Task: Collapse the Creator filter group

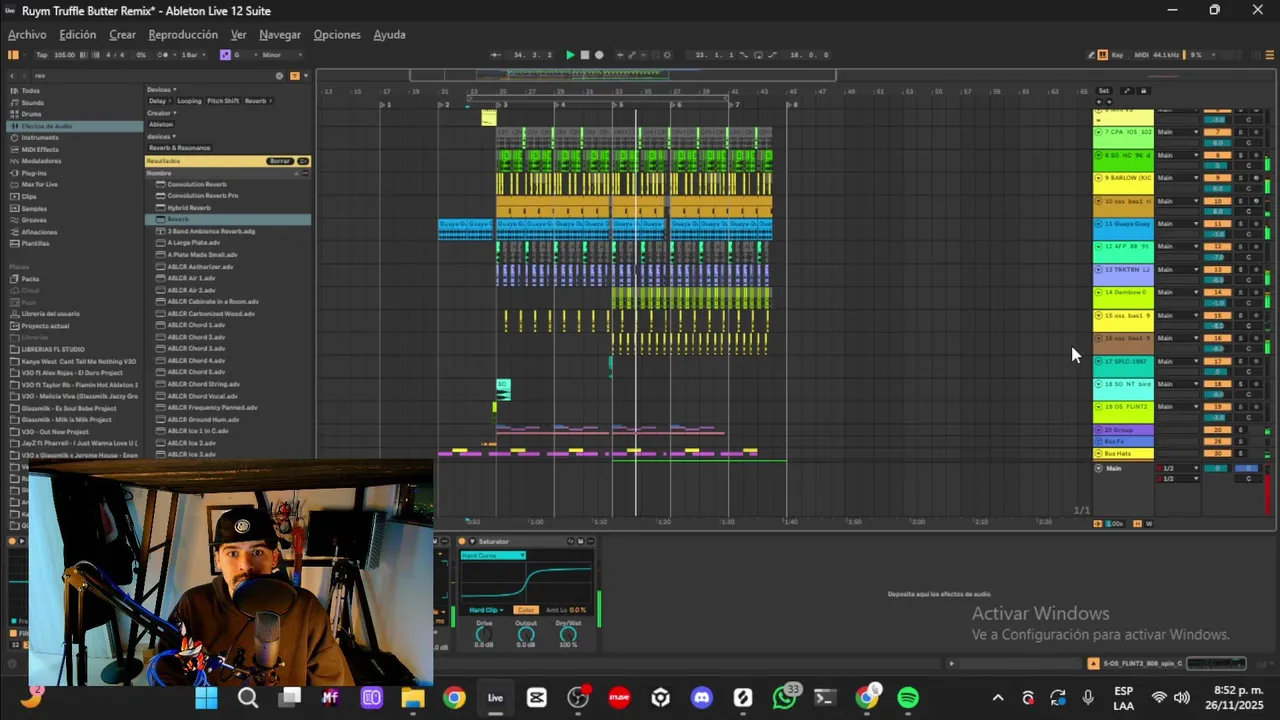Action: (161, 113)
